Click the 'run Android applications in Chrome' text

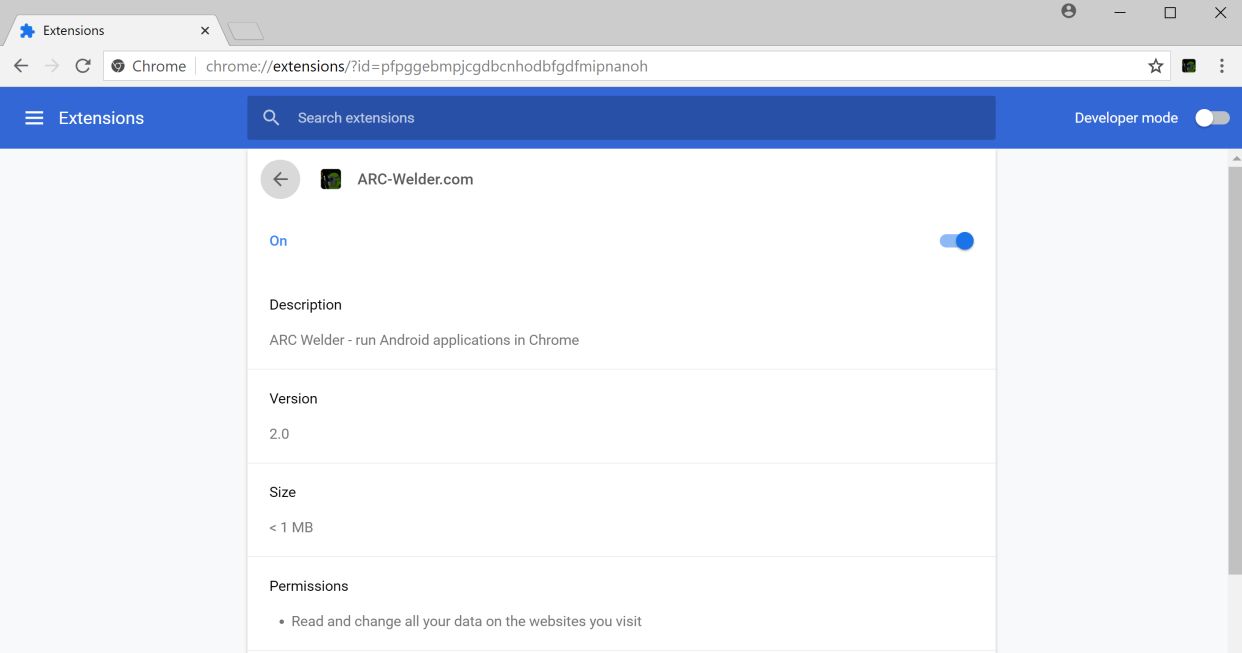click(x=466, y=340)
